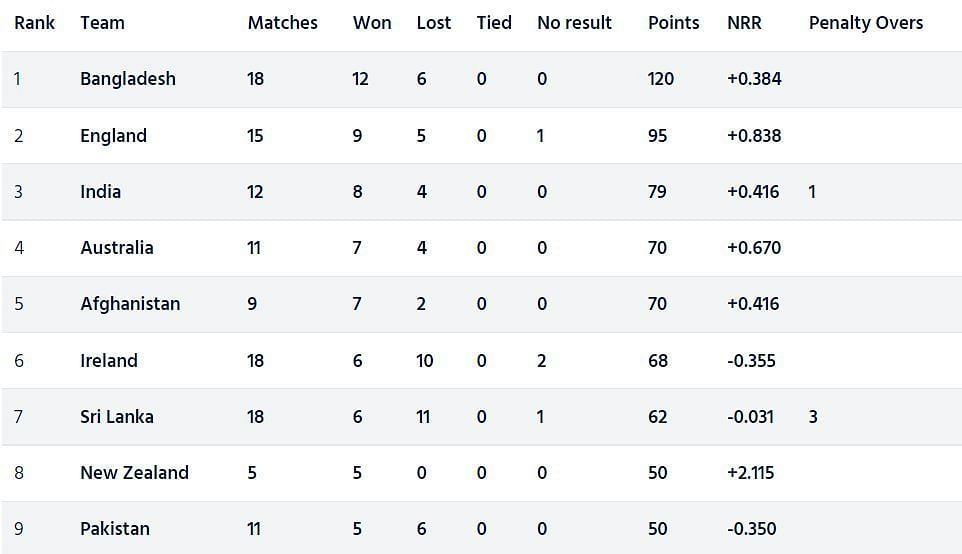Open the Afghanistan team entry
Screen dimensions: 962x554
[130, 304]
